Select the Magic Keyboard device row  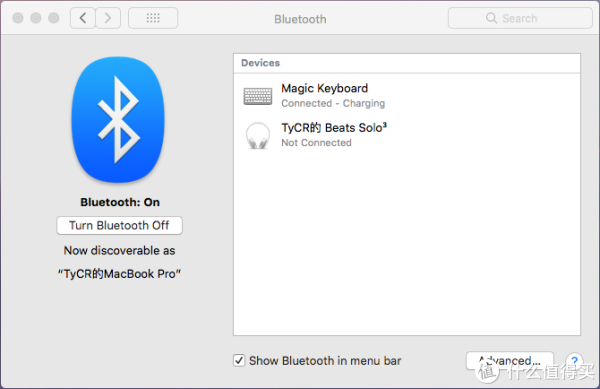(407, 96)
